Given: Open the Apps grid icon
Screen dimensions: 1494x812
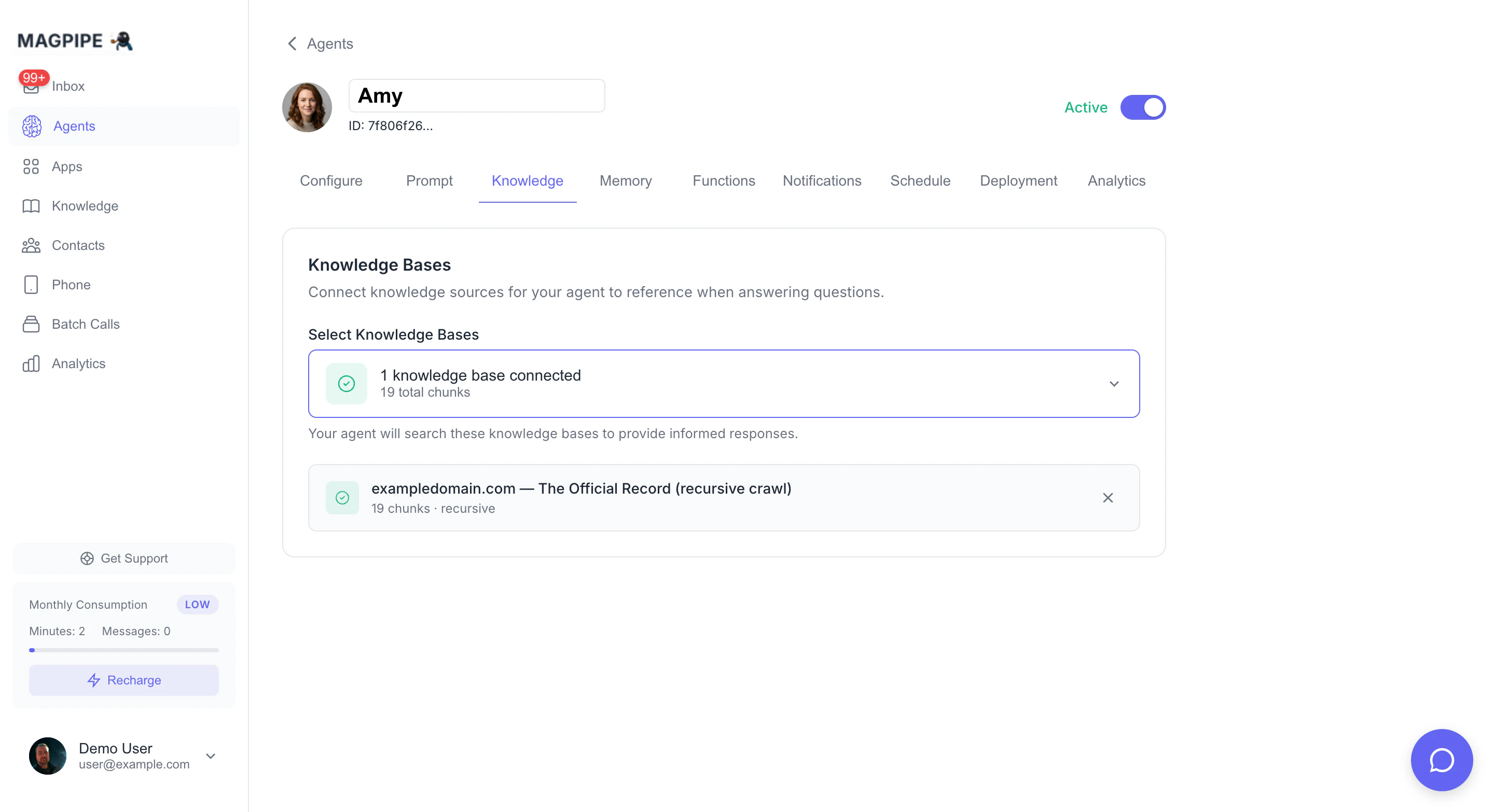Looking at the screenshot, I should point(31,166).
